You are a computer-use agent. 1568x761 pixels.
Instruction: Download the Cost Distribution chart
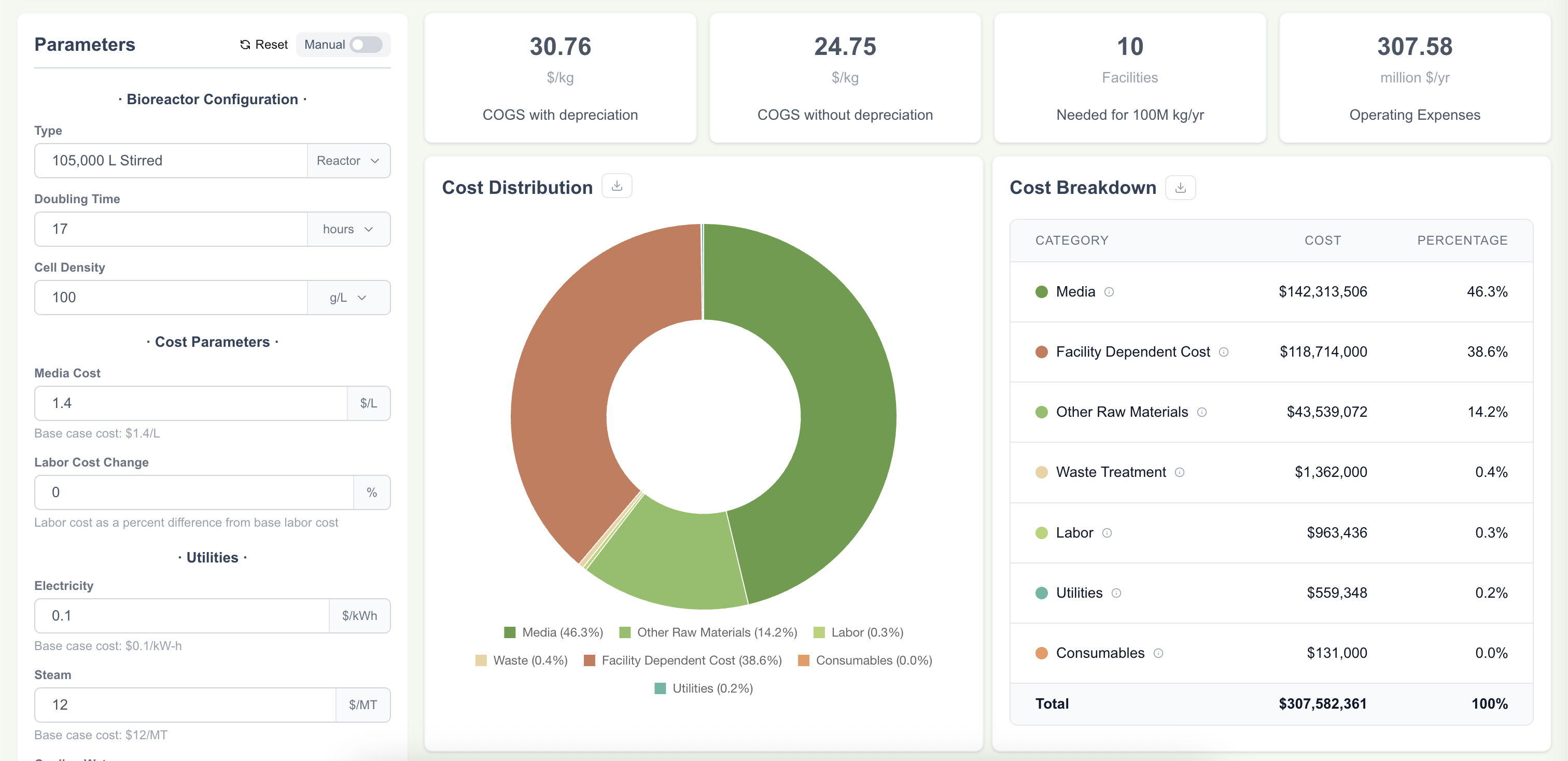617,186
